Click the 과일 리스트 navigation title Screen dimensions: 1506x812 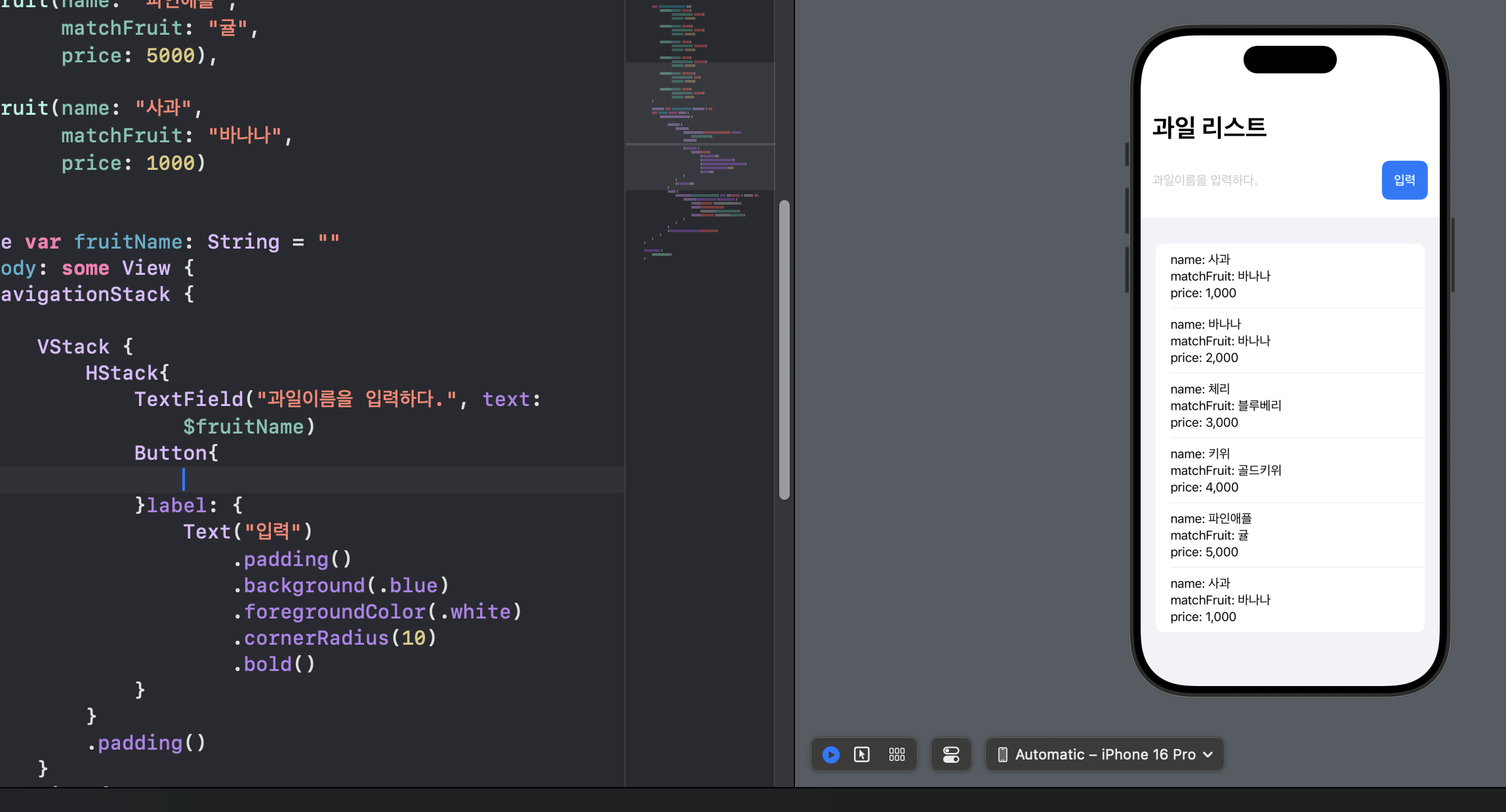click(1209, 127)
